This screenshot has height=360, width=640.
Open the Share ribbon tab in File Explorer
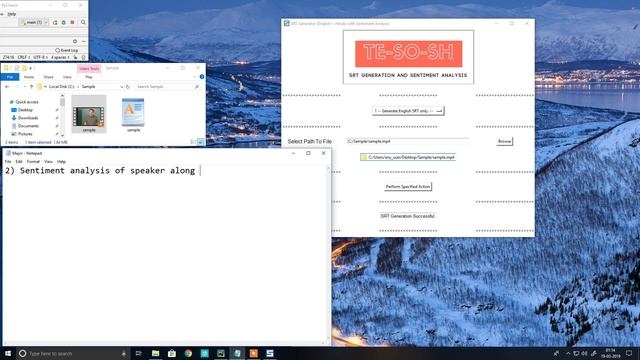(x=49, y=77)
